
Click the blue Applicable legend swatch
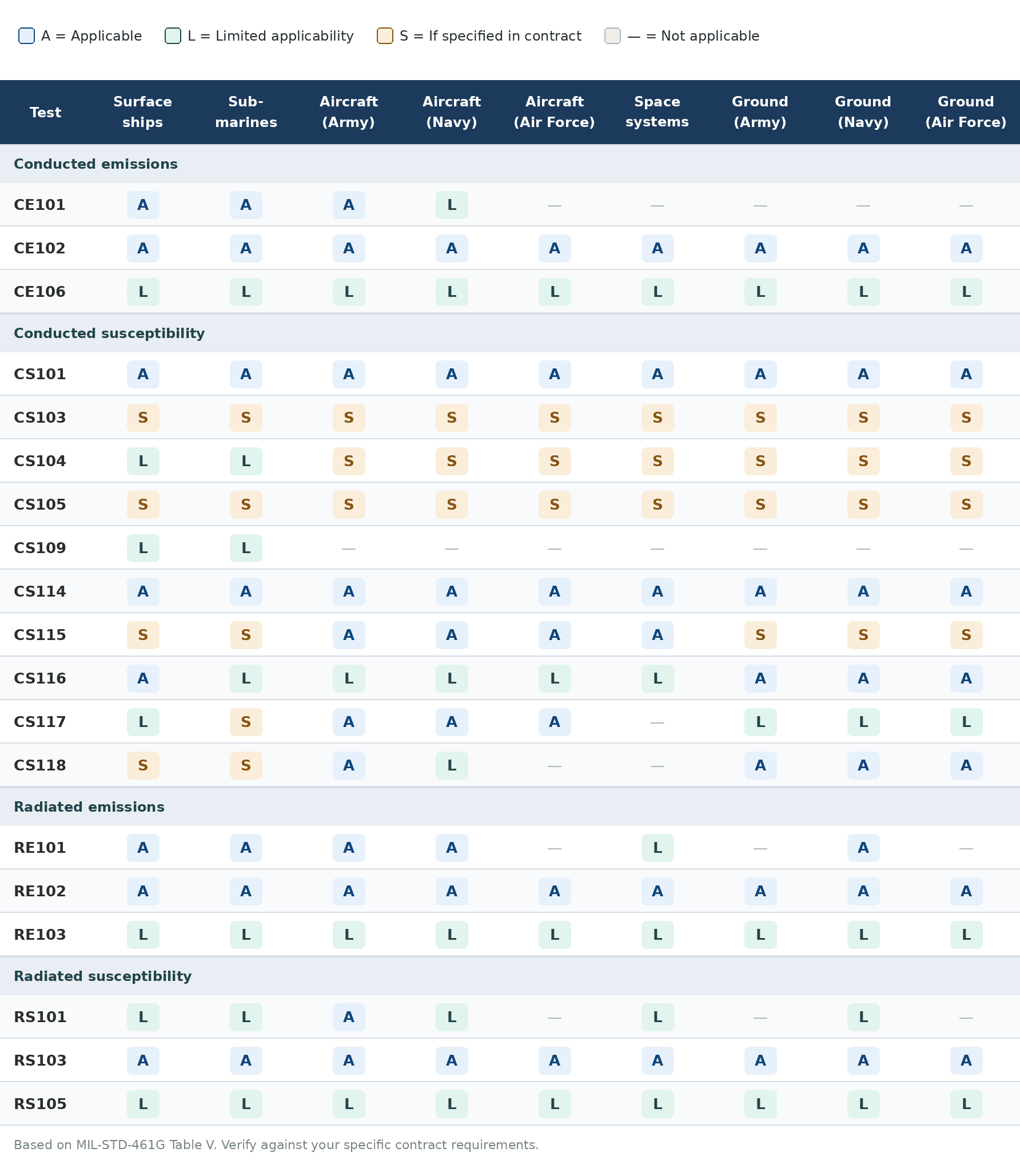26,36
